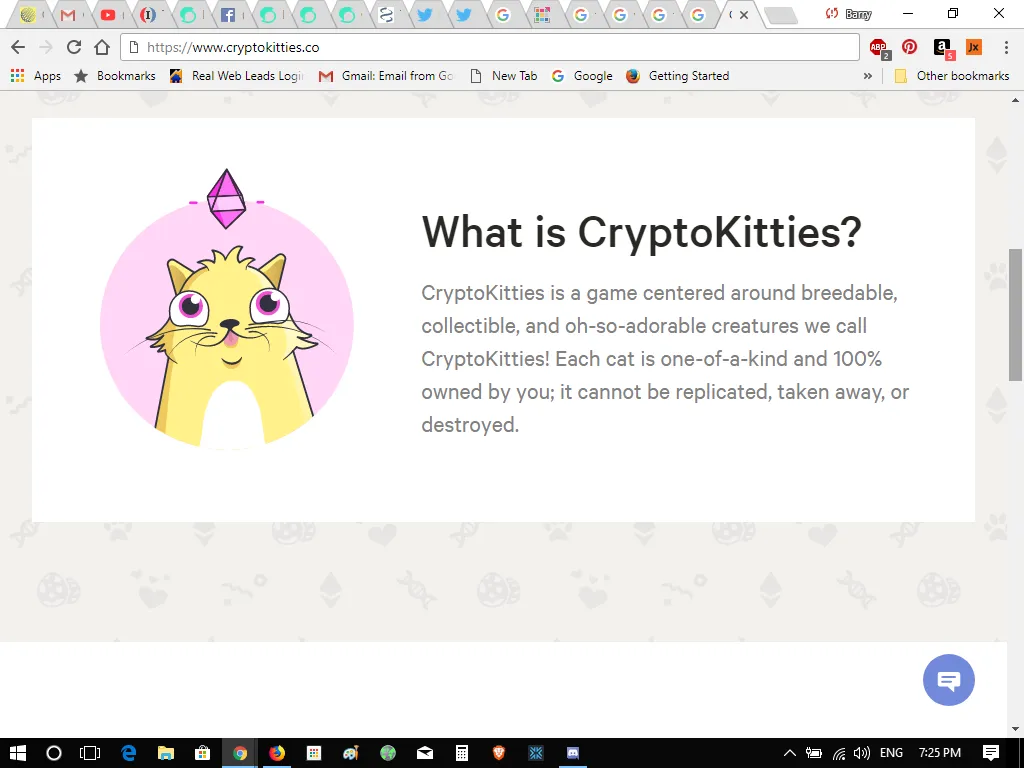Go to the browser home page
Image resolution: width=1024 pixels, height=768 pixels.
click(x=102, y=47)
